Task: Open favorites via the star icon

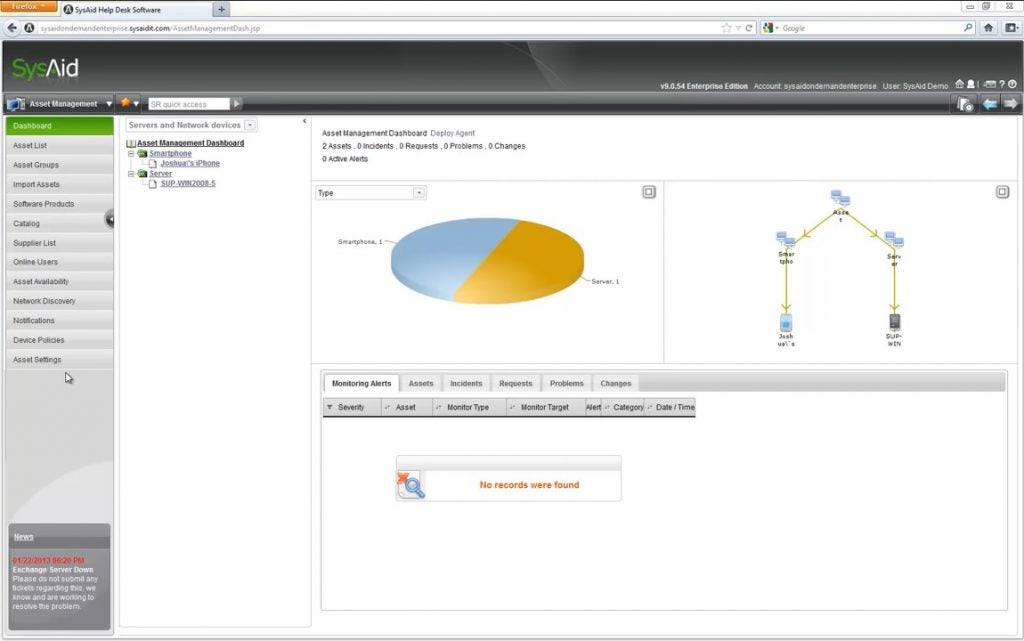Action: 126,103
